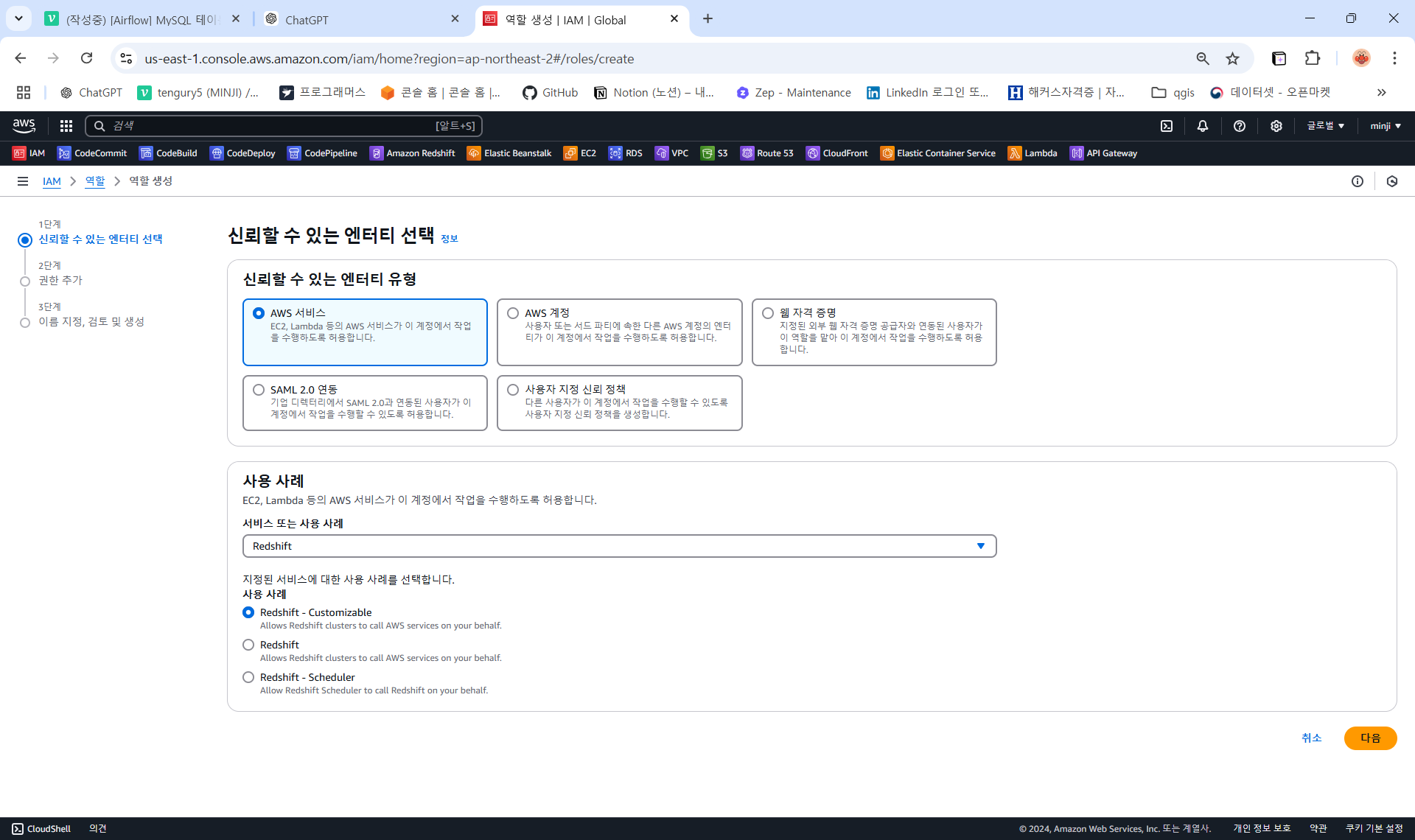Select SAML 2.0 연동 entity type
This screenshot has width=1415, height=840.
tap(259, 390)
